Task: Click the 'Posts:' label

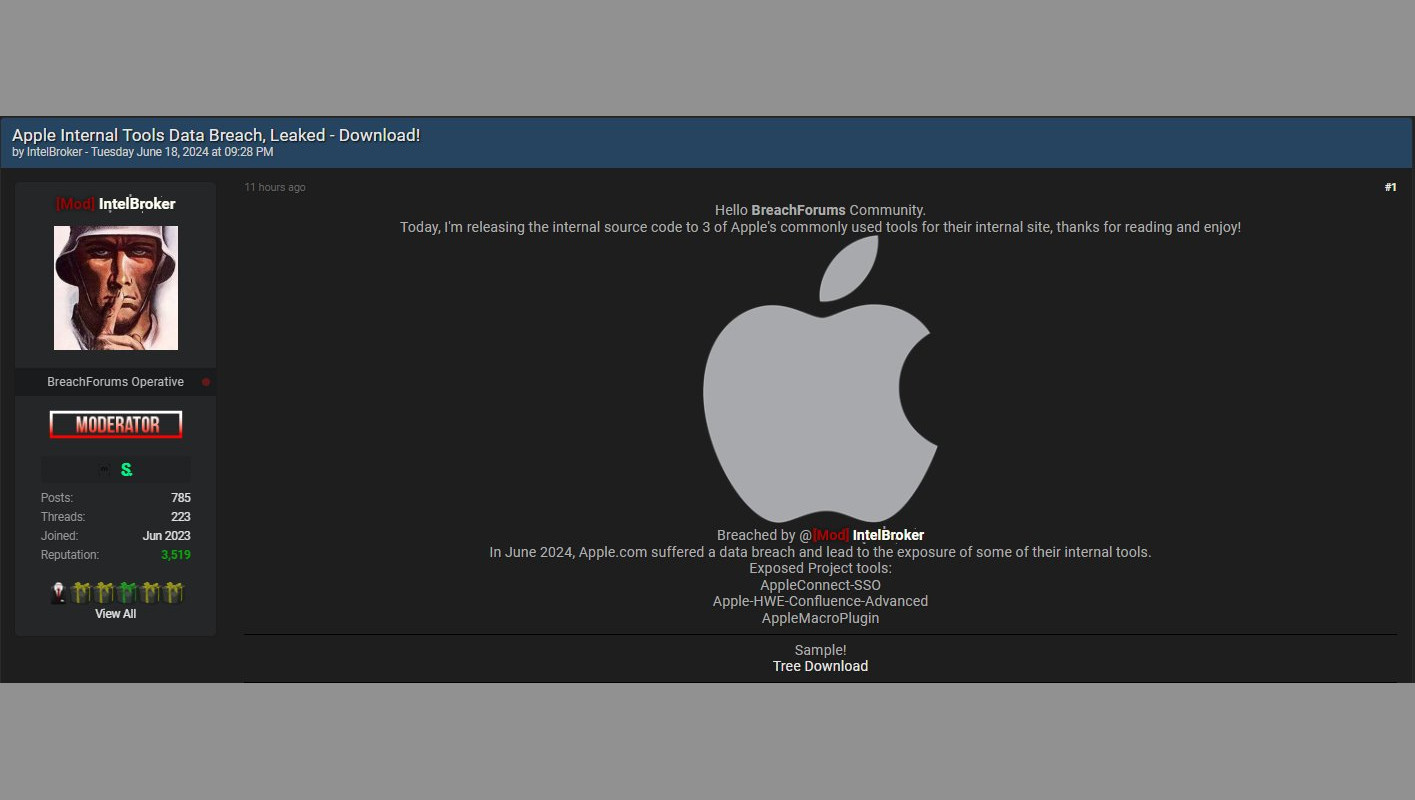Action: coord(57,498)
